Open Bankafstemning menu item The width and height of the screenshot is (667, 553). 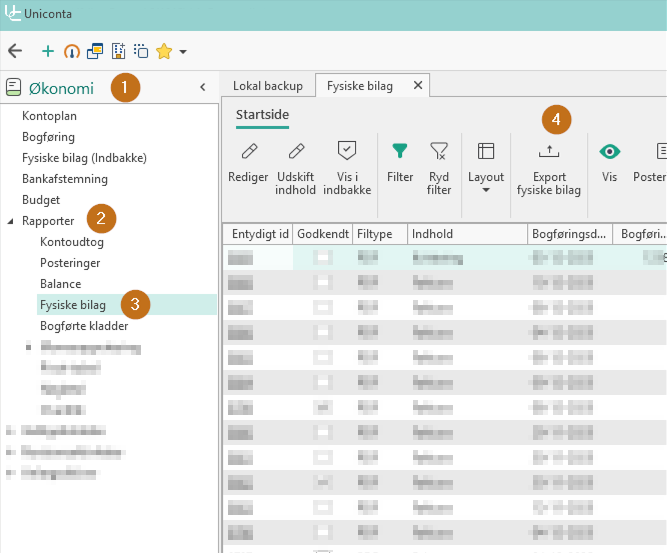[65, 179]
